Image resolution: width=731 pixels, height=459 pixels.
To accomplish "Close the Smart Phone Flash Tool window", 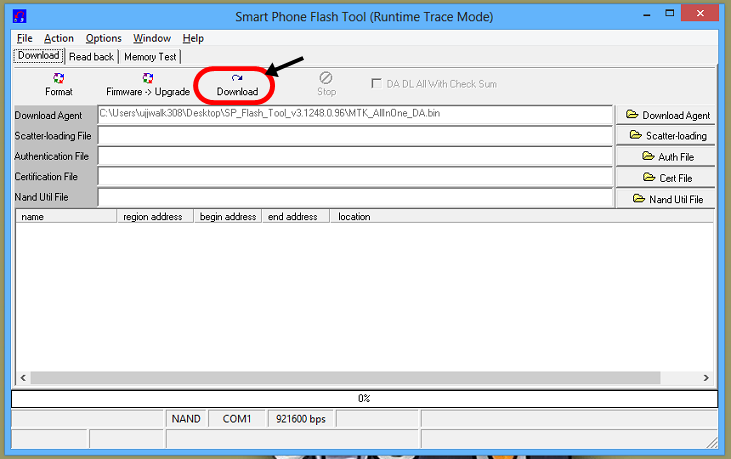I will [x=700, y=13].
